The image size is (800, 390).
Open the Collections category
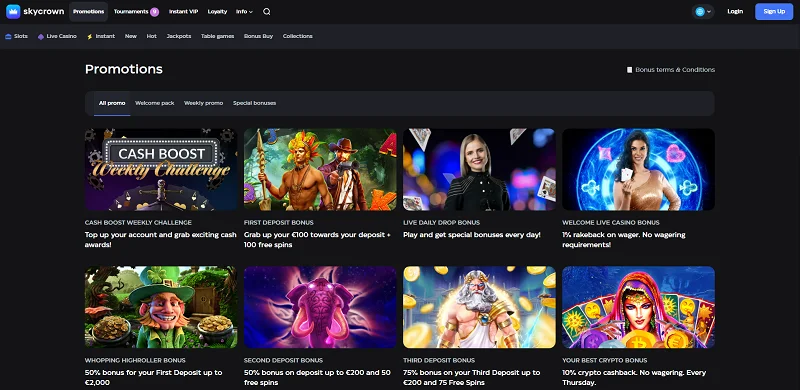pyautogui.click(x=297, y=36)
